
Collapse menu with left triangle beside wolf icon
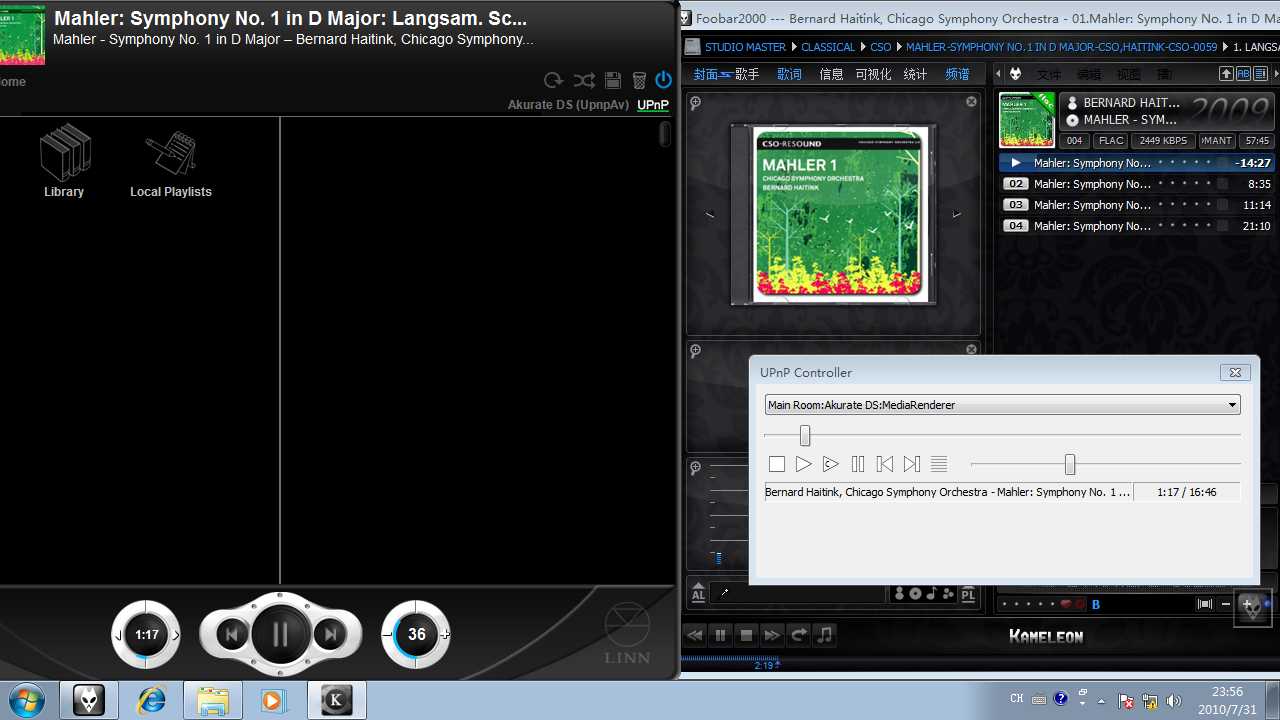(998, 74)
